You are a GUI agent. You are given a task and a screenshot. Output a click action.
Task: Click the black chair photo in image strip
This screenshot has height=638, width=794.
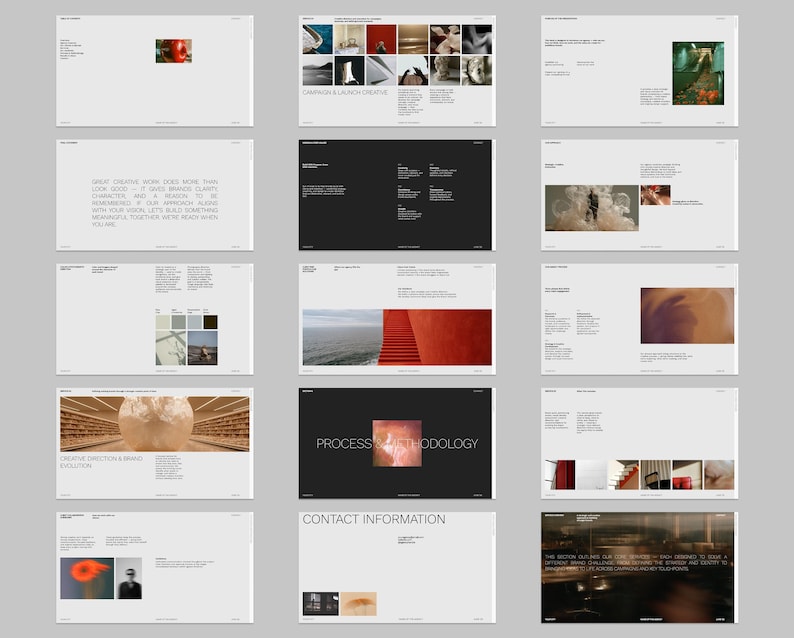pyautogui.click(x=655, y=474)
